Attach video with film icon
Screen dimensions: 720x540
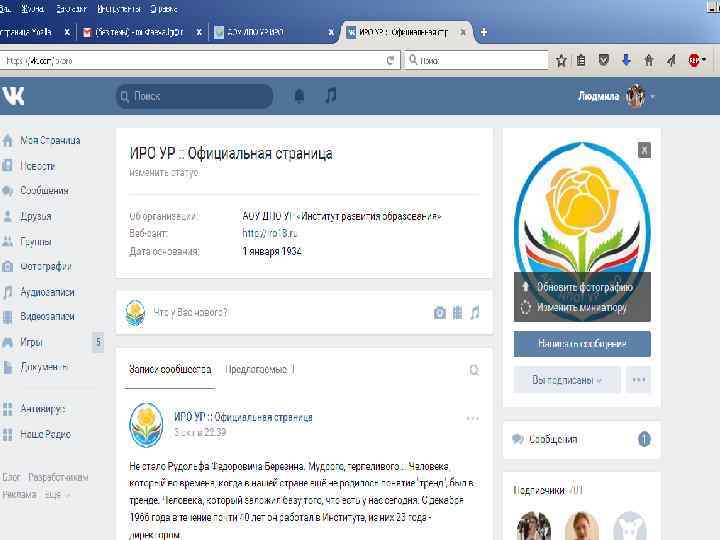tap(457, 313)
